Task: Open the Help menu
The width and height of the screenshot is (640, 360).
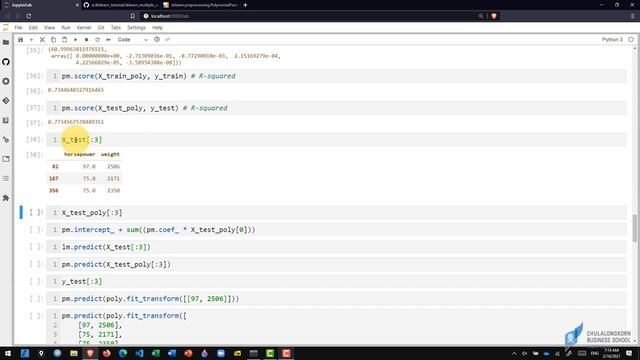Action: (x=157, y=28)
